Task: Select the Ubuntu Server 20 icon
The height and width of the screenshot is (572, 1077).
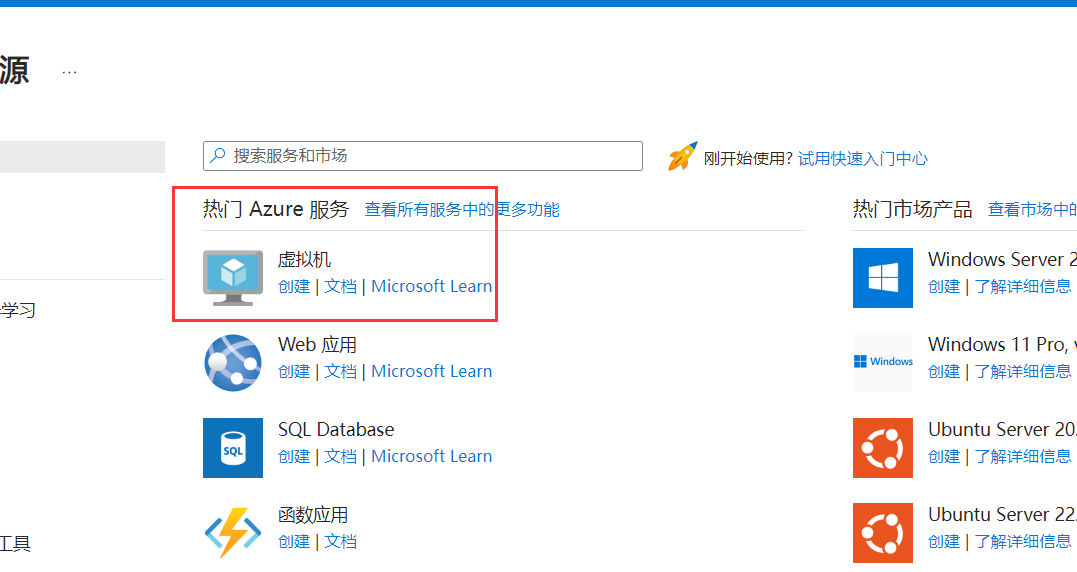Action: [x=883, y=447]
